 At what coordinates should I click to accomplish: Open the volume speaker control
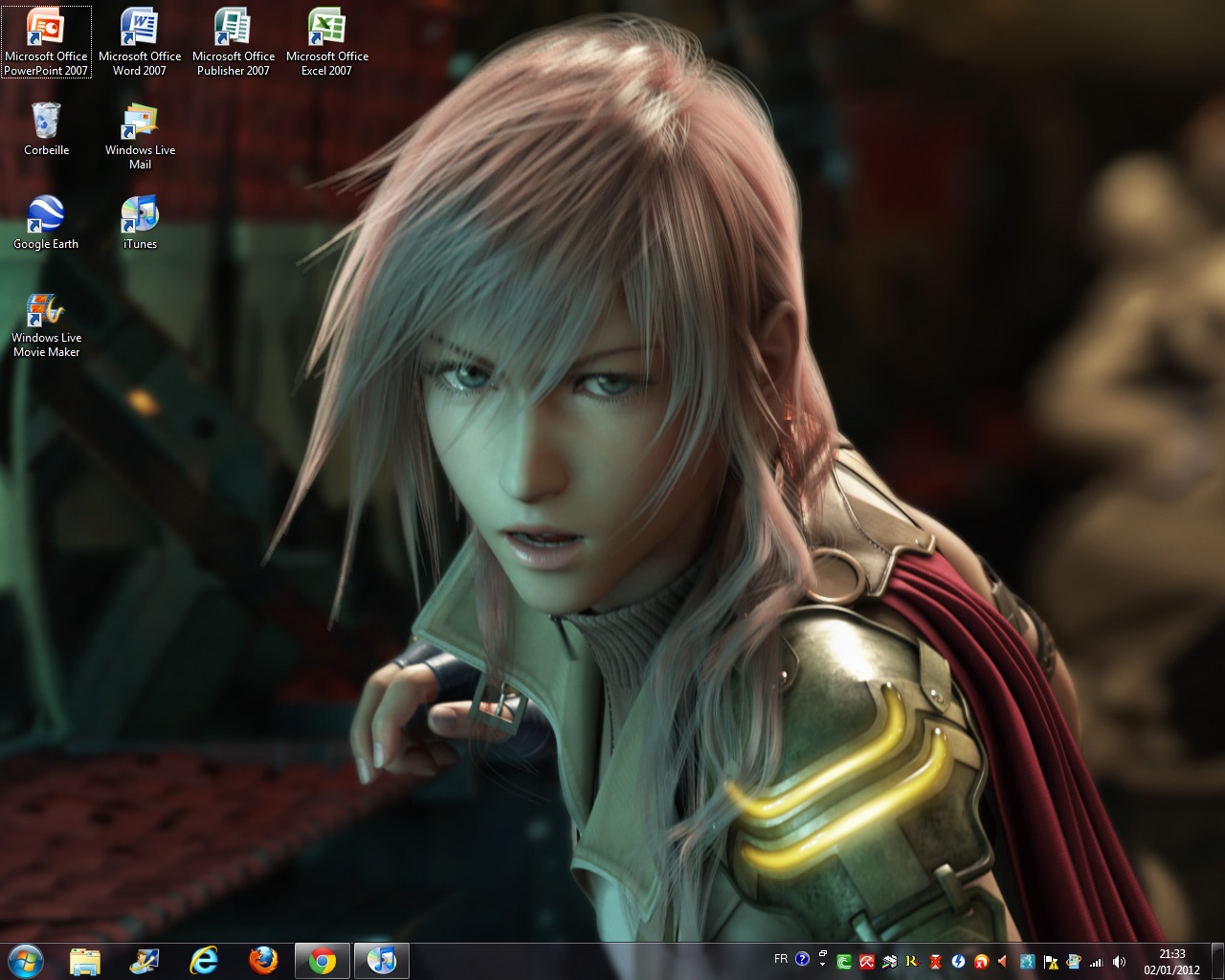[1120, 962]
